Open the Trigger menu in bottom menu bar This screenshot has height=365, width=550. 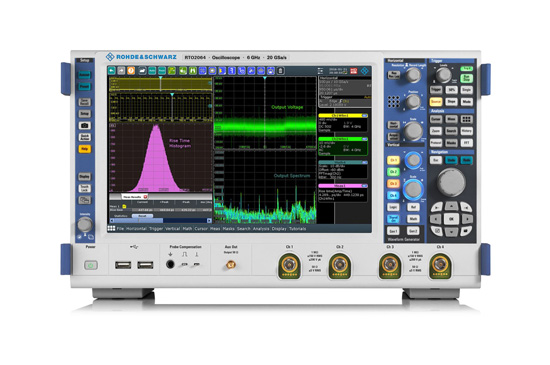pyautogui.click(x=156, y=229)
